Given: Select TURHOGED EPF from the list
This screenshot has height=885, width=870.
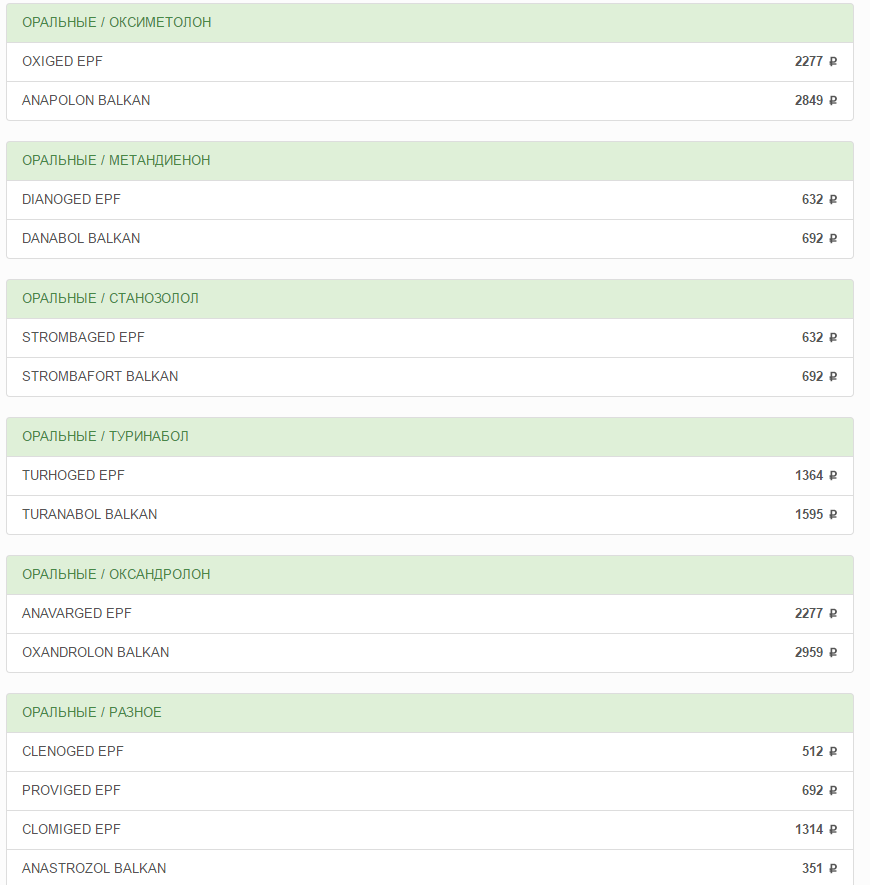Looking at the screenshot, I should [73, 476].
